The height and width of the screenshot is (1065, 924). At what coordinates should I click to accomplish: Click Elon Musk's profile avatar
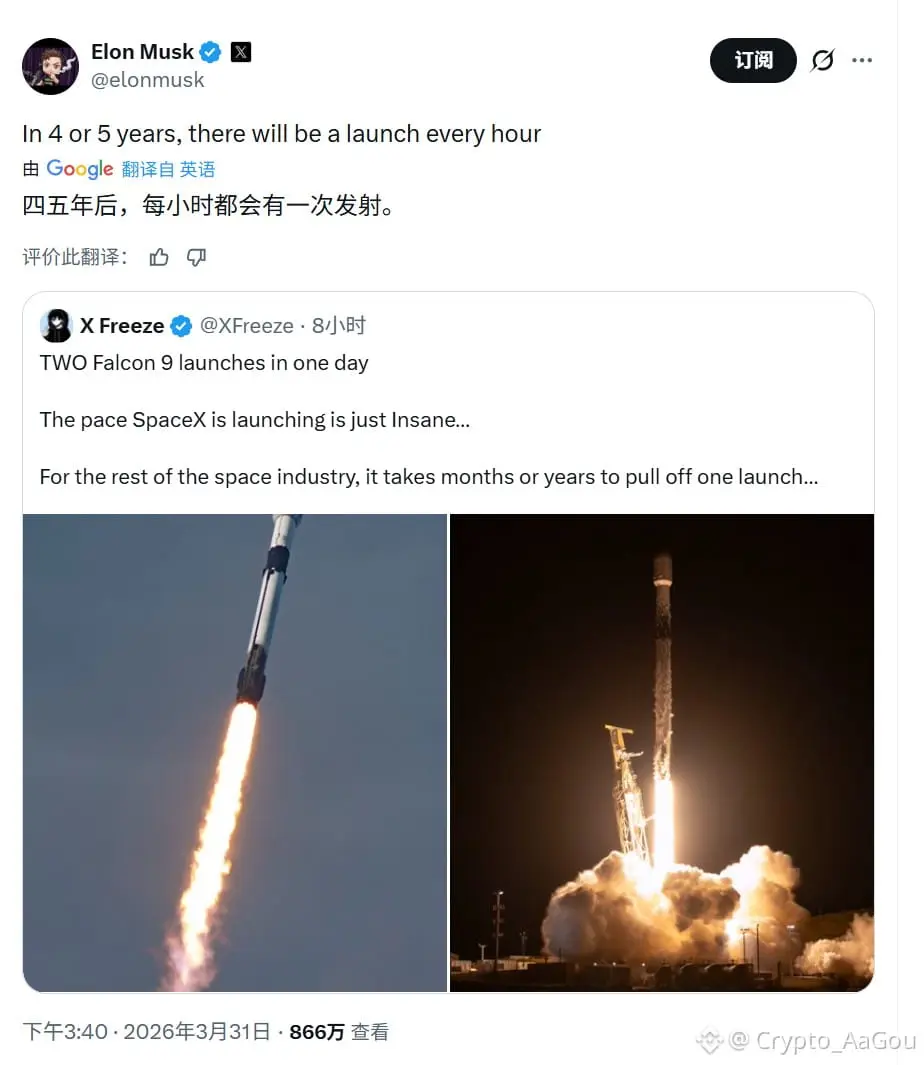[x=50, y=66]
